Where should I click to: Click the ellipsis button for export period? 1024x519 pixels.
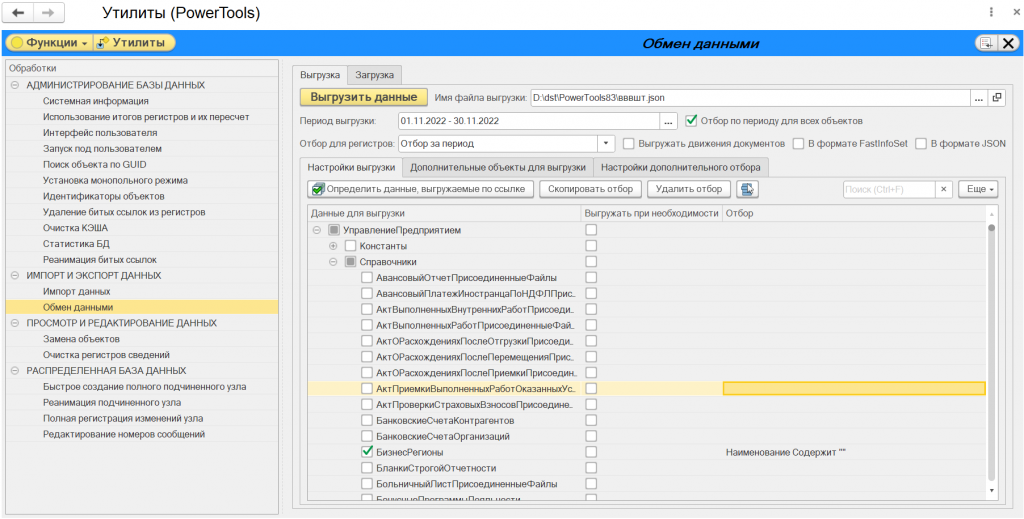(x=669, y=121)
